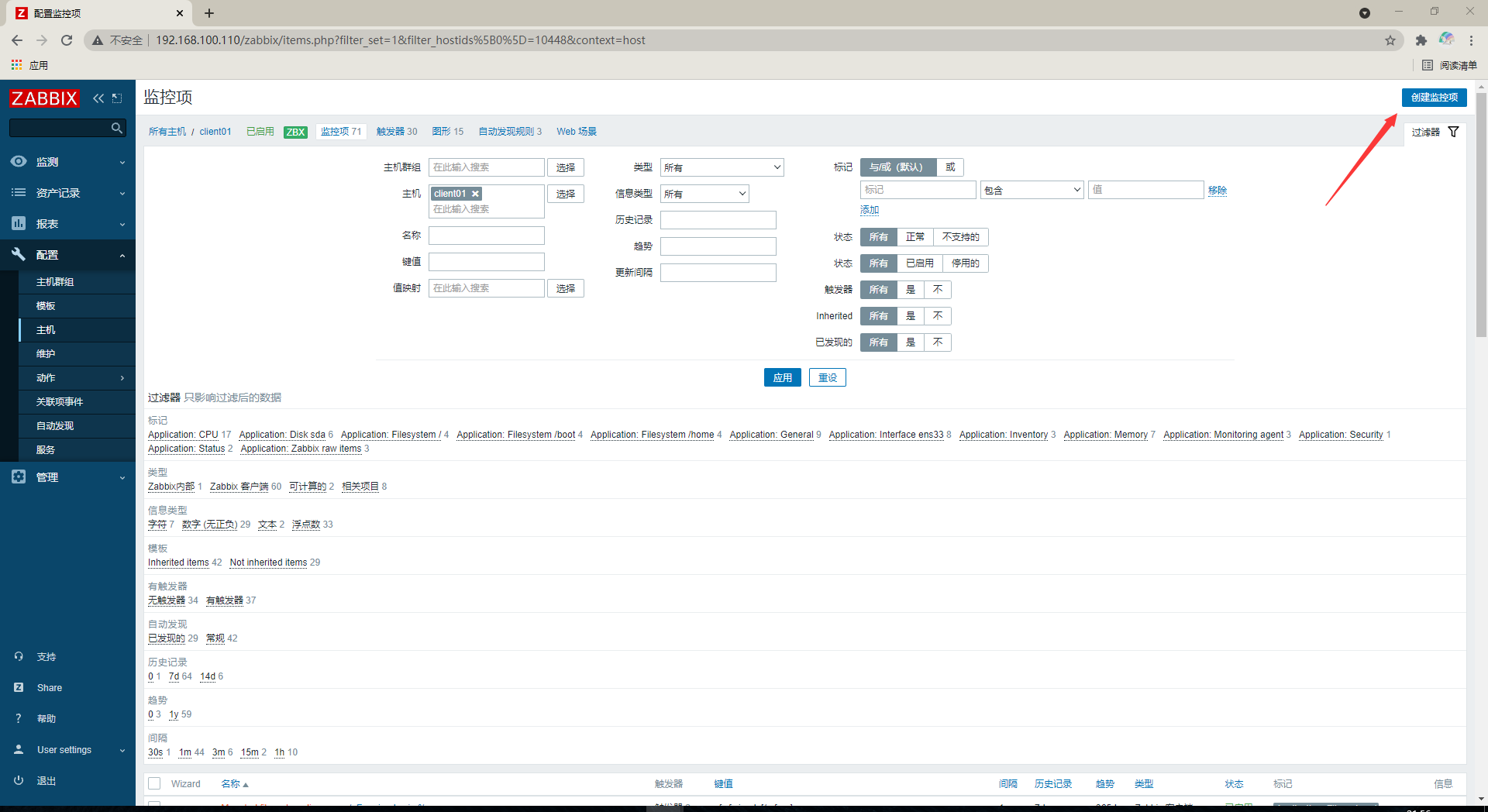The height and width of the screenshot is (812, 1488).
Task: Click the page vertical scrollbar
Action: pyautogui.click(x=1481, y=217)
